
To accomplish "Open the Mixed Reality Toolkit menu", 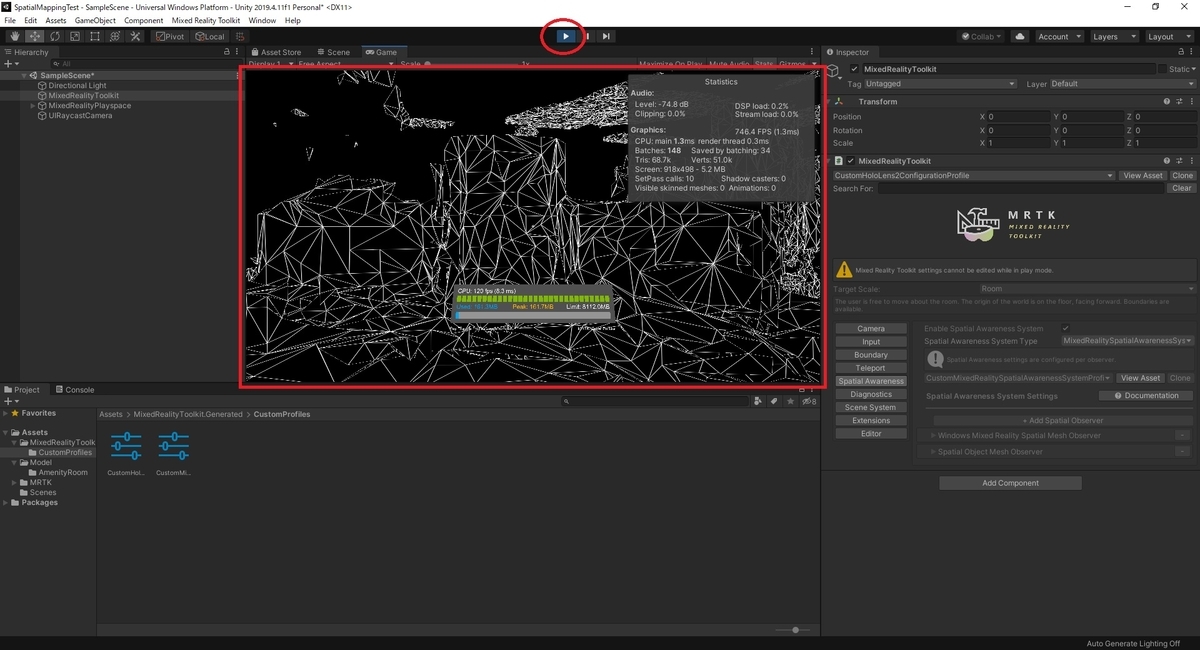I will point(206,20).
